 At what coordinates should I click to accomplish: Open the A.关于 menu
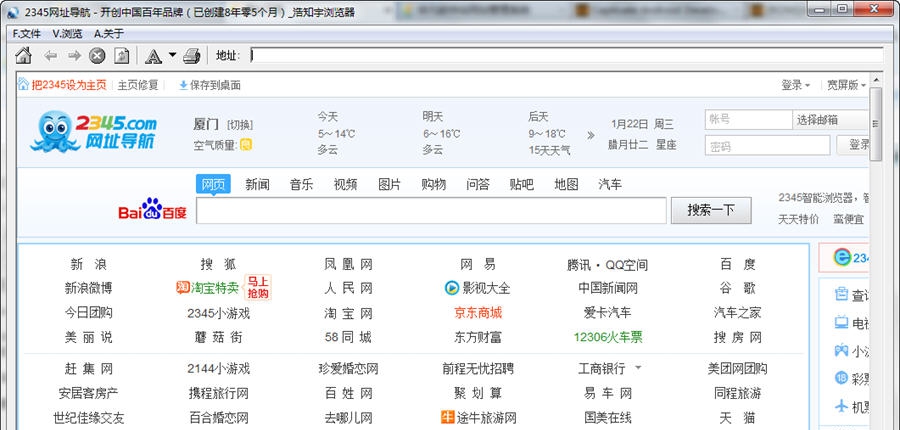click(109, 34)
